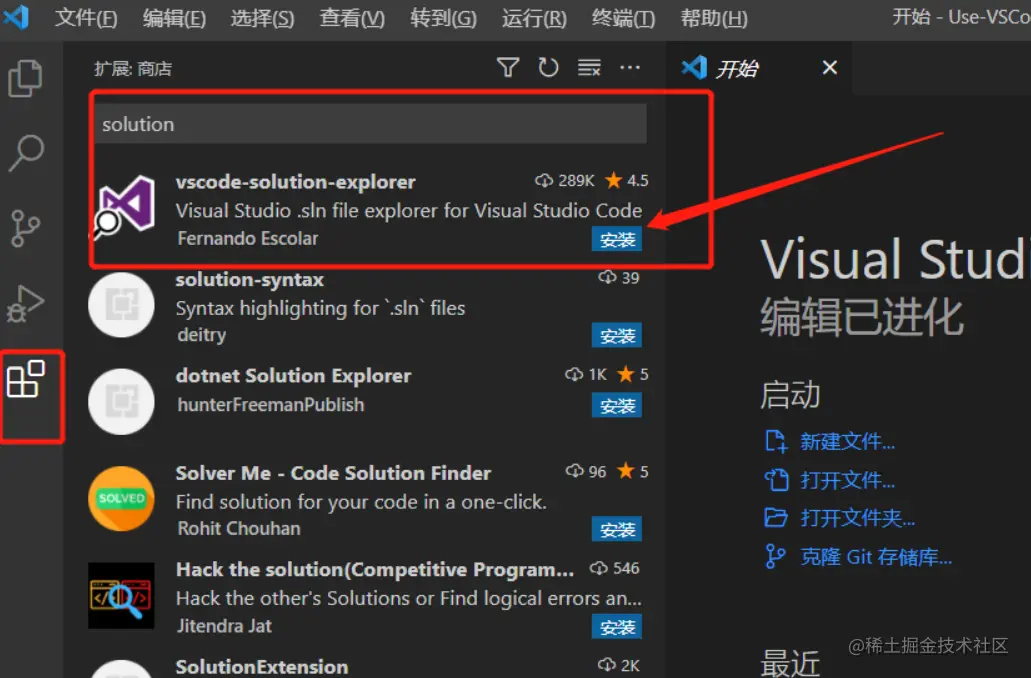Screen dimensions: 1031x678
Task: Open the 转到(G) menu
Action: tap(443, 18)
